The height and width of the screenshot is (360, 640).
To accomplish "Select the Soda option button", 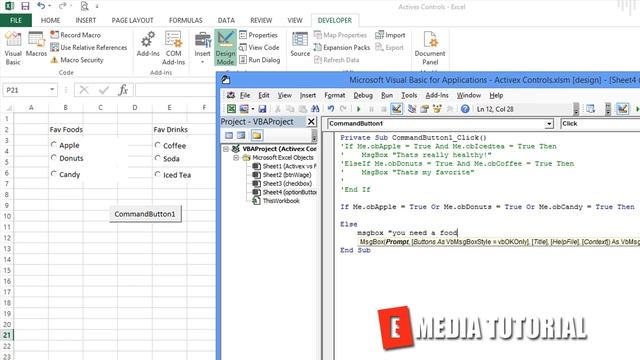I will (x=158, y=158).
